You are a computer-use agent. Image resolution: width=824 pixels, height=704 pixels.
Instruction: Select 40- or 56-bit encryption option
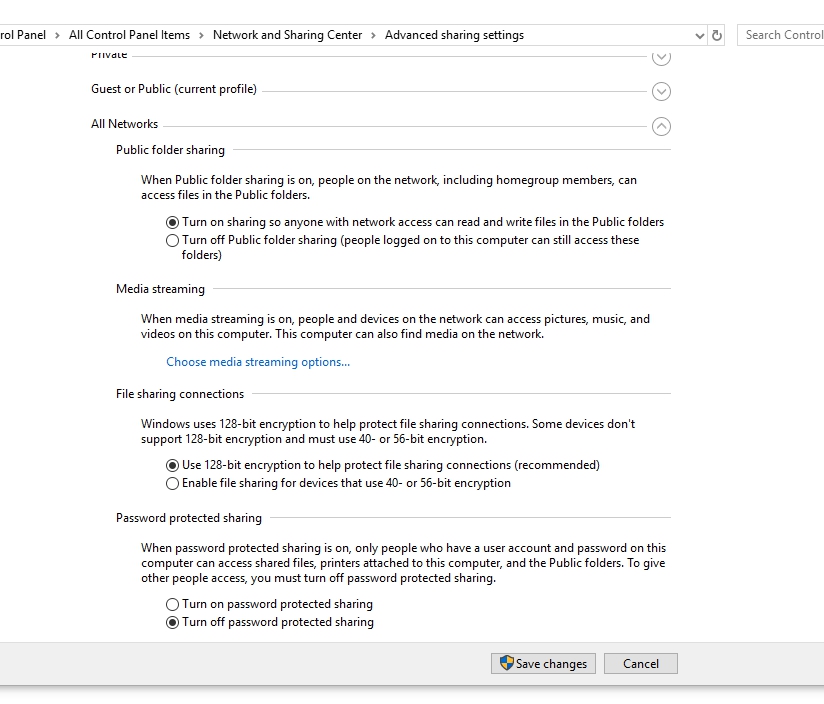(x=172, y=483)
